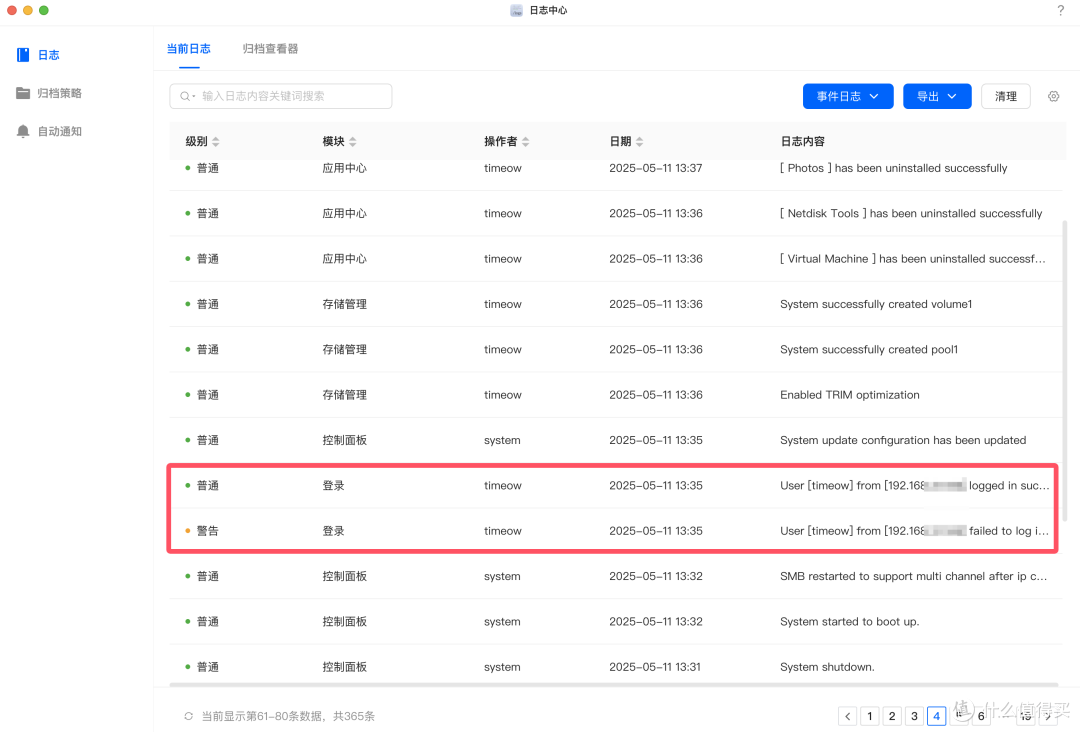1080x732 pixels.
Task: Go to previous page arrow
Action: [x=847, y=716]
